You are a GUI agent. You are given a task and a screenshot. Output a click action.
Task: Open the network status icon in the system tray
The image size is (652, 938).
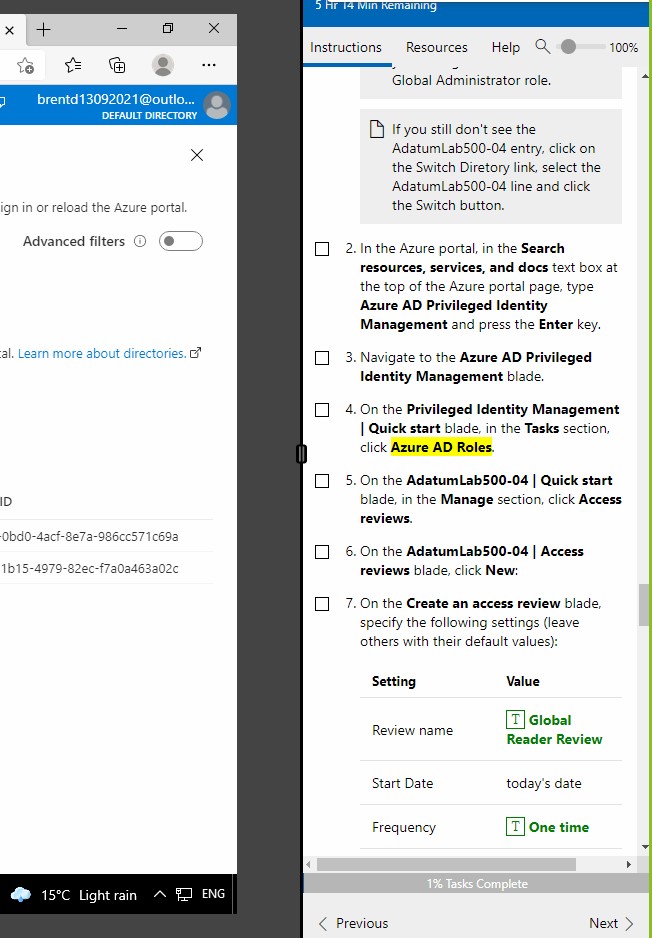(184, 895)
